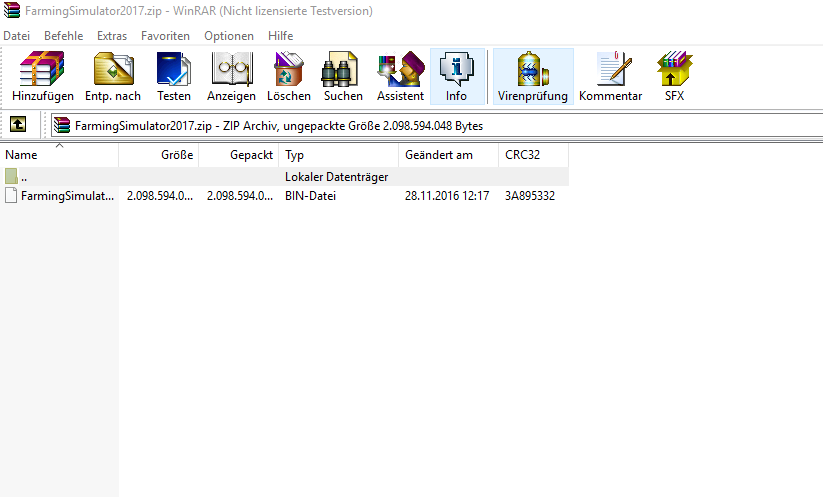The image size is (823, 497).
Task: Create SFX self-extracting archive
Action: 675,77
